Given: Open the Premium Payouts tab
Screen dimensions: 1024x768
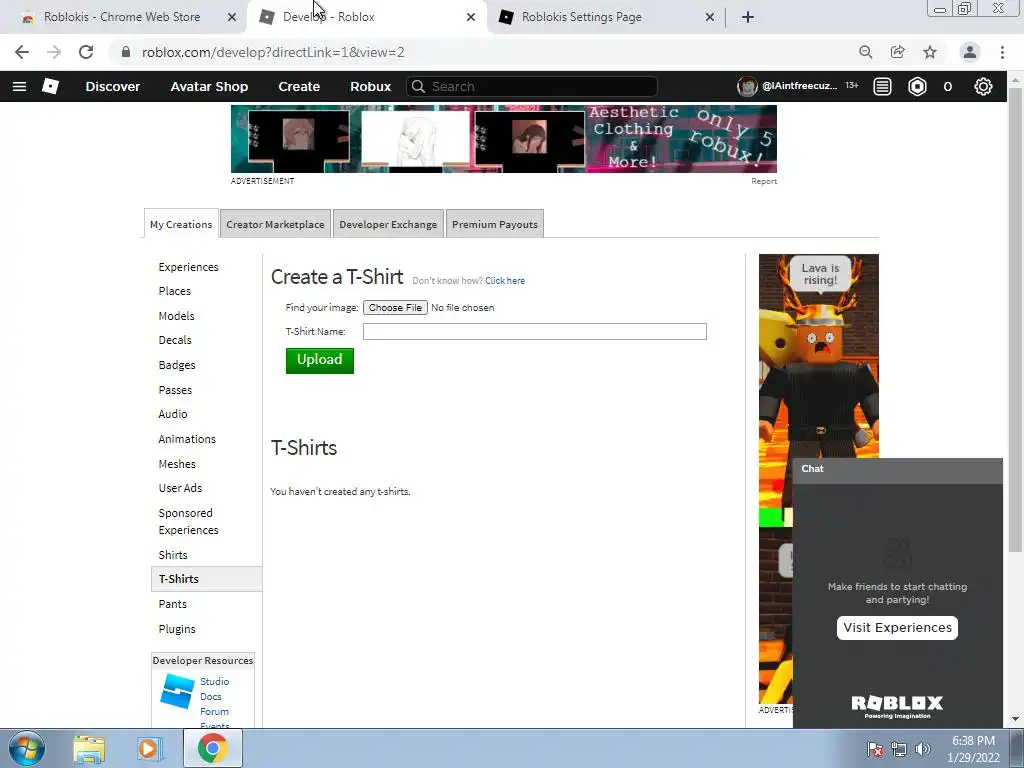Looking at the screenshot, I should 494,224.
